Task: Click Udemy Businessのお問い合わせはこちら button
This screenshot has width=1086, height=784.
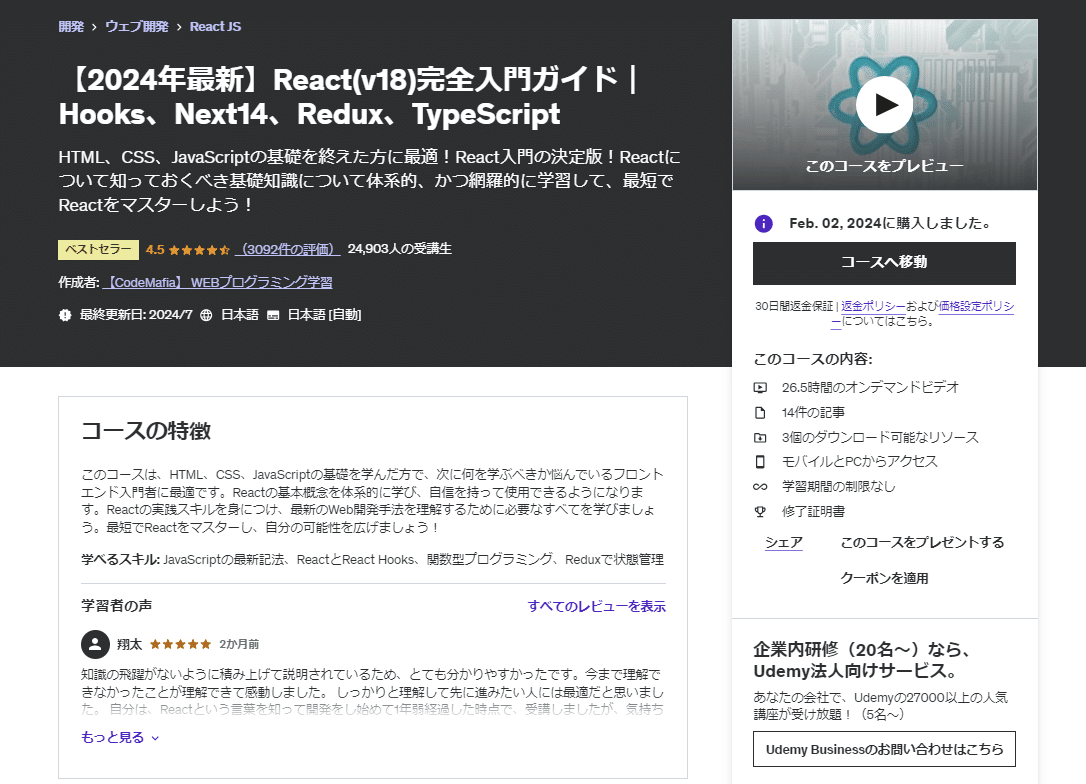Action: coord(884,749)
